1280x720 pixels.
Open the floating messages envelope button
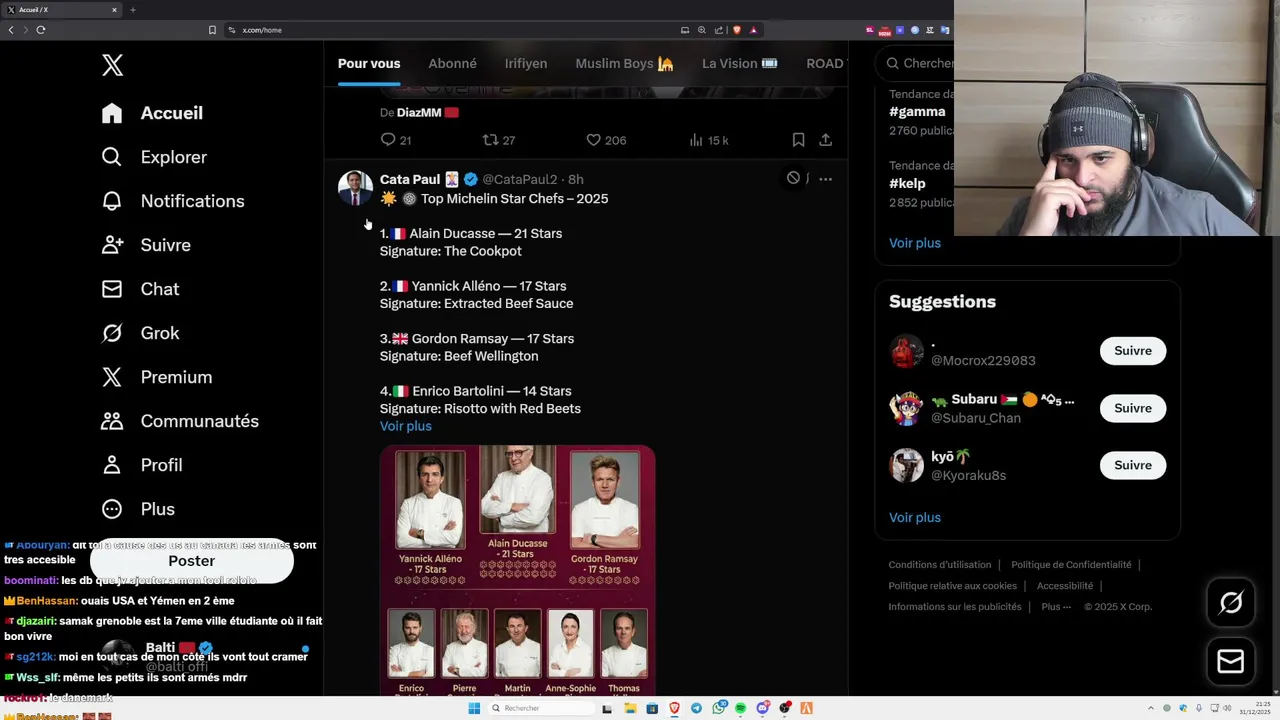1231,662
